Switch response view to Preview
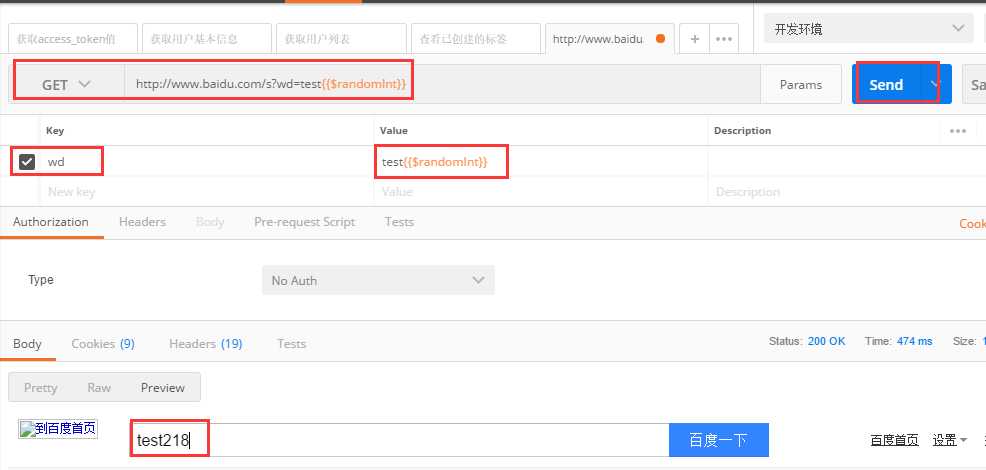 pyautogui.click(x=163, y=388)
